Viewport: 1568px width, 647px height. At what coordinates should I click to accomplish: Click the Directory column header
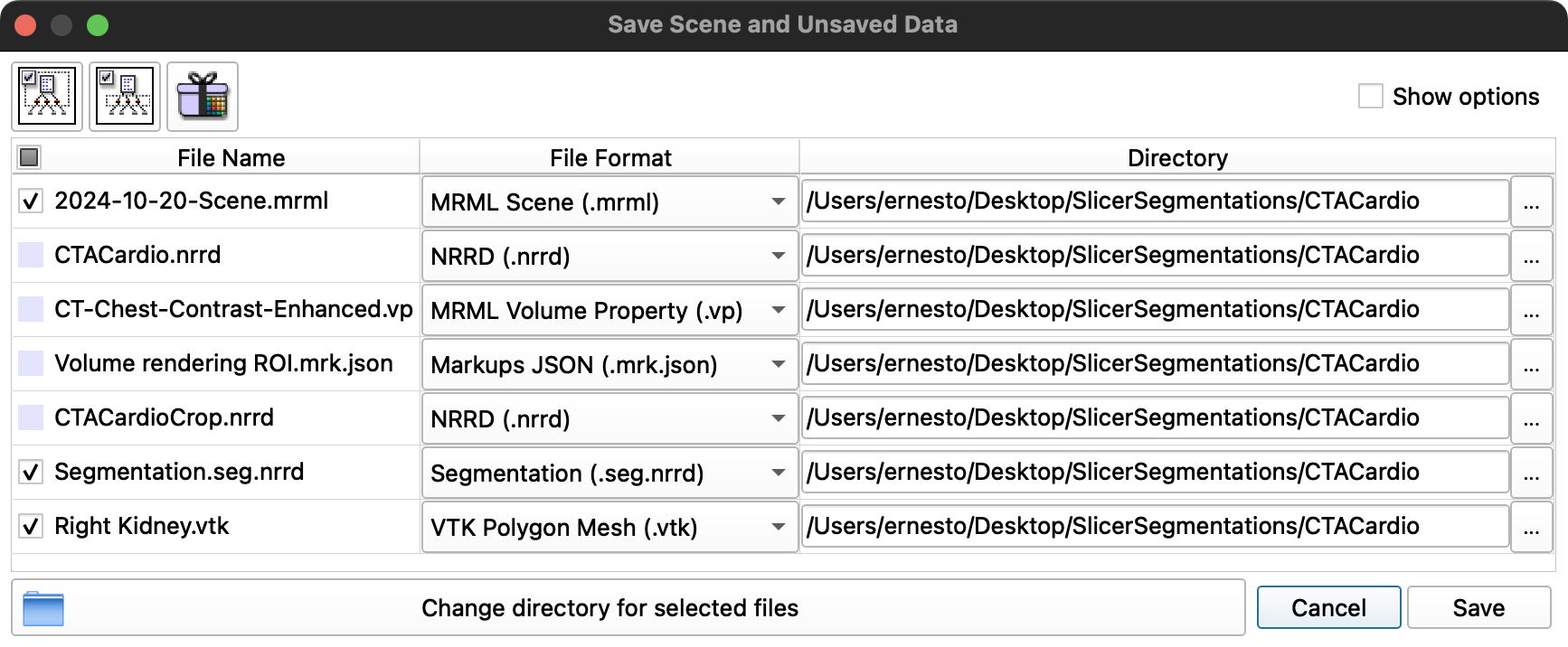click(1177, 157)
